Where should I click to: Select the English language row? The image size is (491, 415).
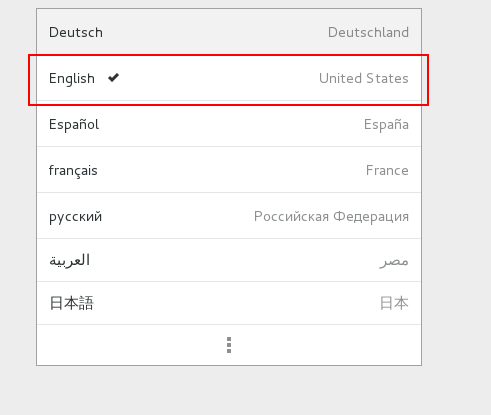(x=229, y=78)
